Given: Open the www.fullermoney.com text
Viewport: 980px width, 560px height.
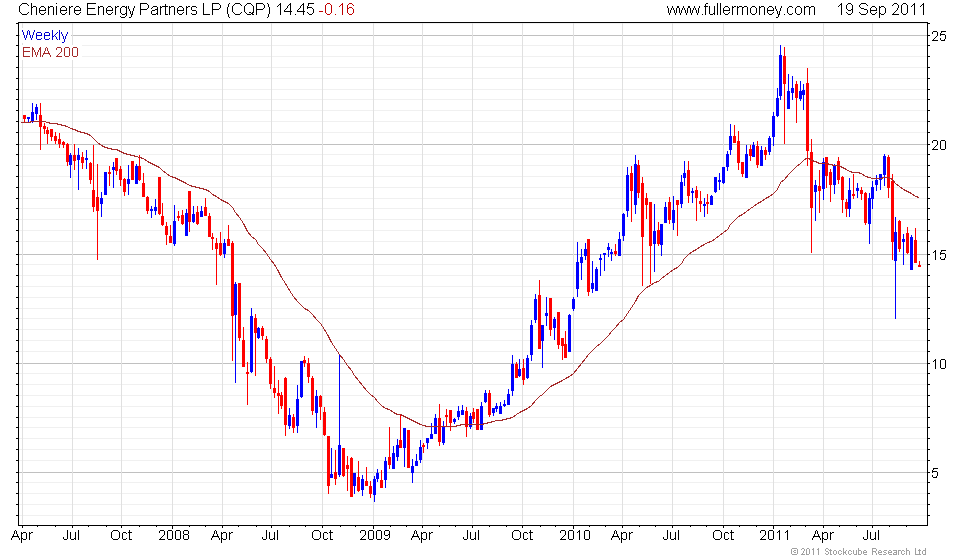Looking at the screenshot, I should click(x=741, y=10).
